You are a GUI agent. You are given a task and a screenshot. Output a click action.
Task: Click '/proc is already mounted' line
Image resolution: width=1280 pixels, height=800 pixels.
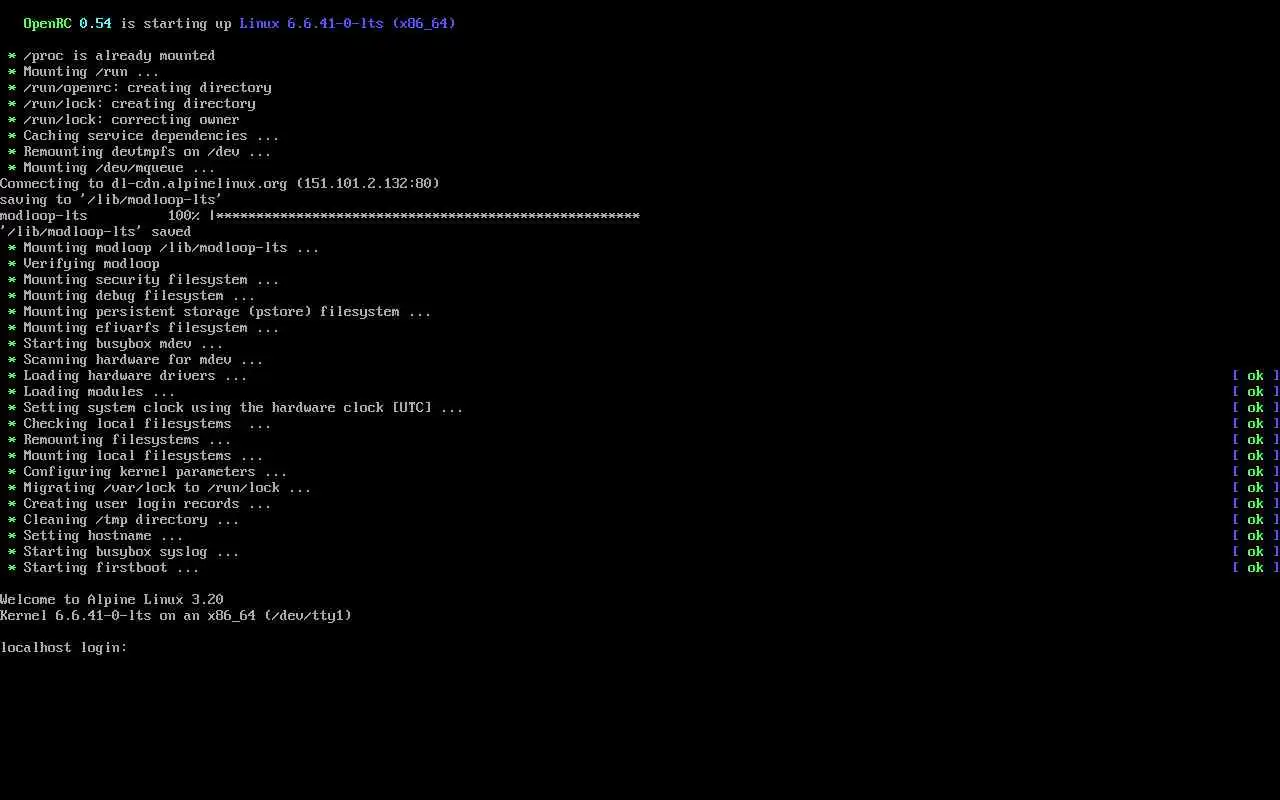tap(112, 55)
